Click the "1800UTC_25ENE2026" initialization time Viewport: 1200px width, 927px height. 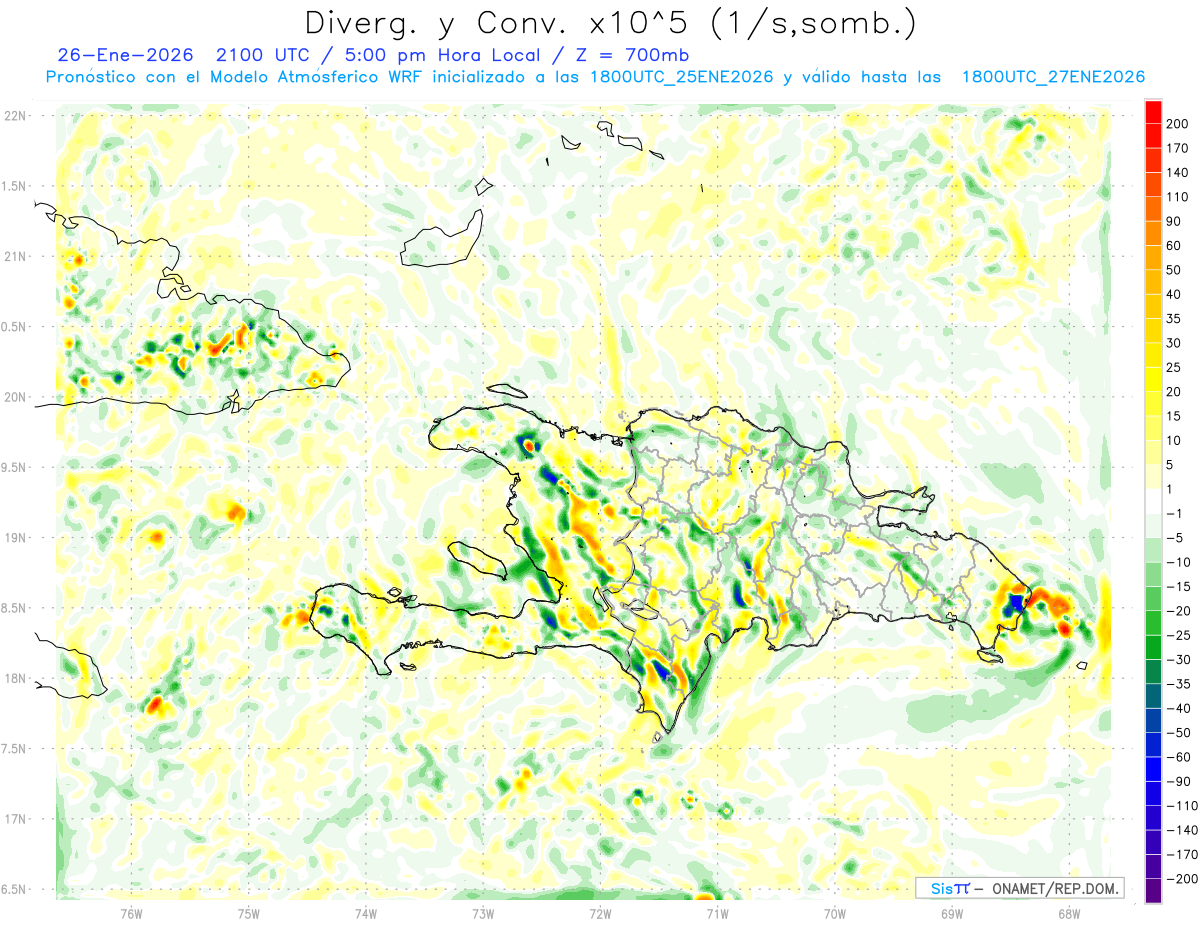tap(681, 77)
